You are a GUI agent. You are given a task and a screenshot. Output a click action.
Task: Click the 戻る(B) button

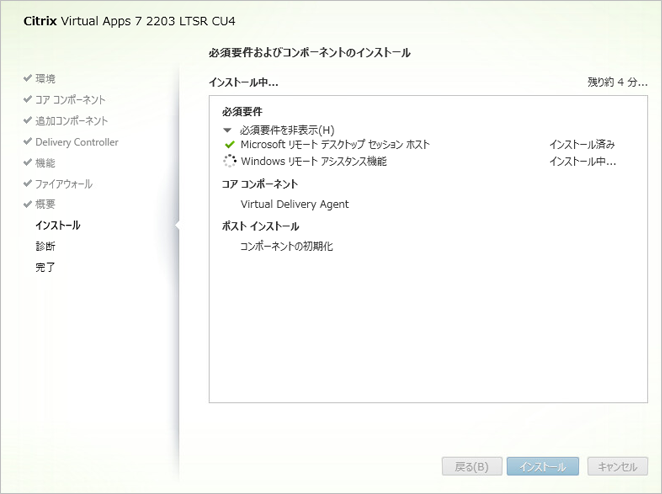pyautogui.click(x=472, y=467)
